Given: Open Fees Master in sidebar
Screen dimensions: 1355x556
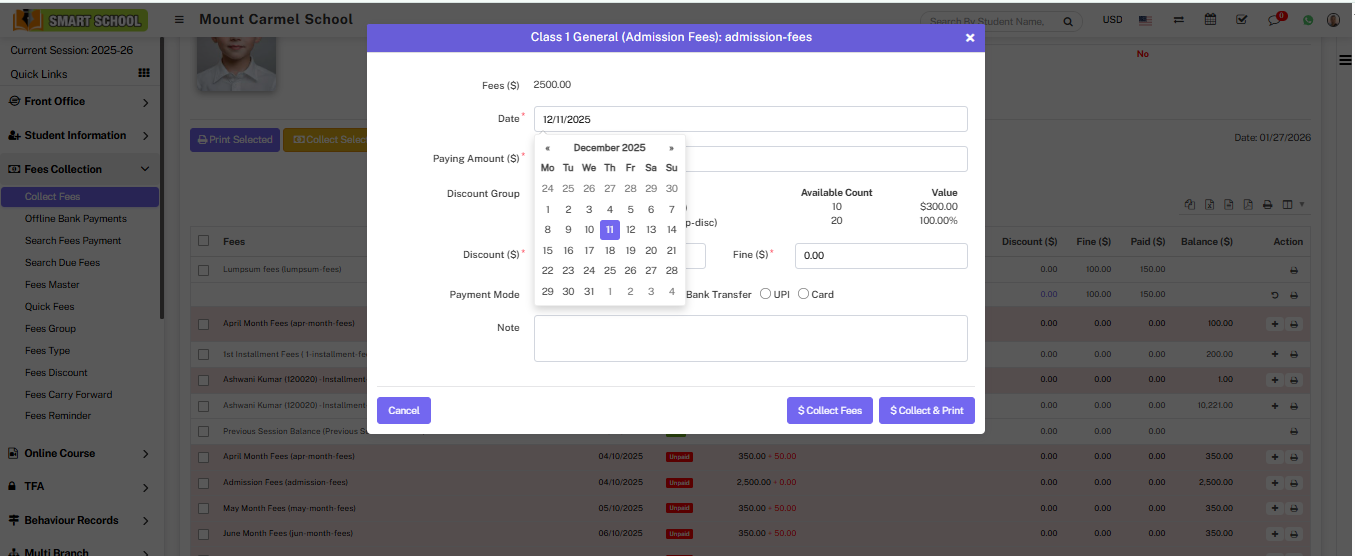Looking at the screenshot, I should 52,285.
